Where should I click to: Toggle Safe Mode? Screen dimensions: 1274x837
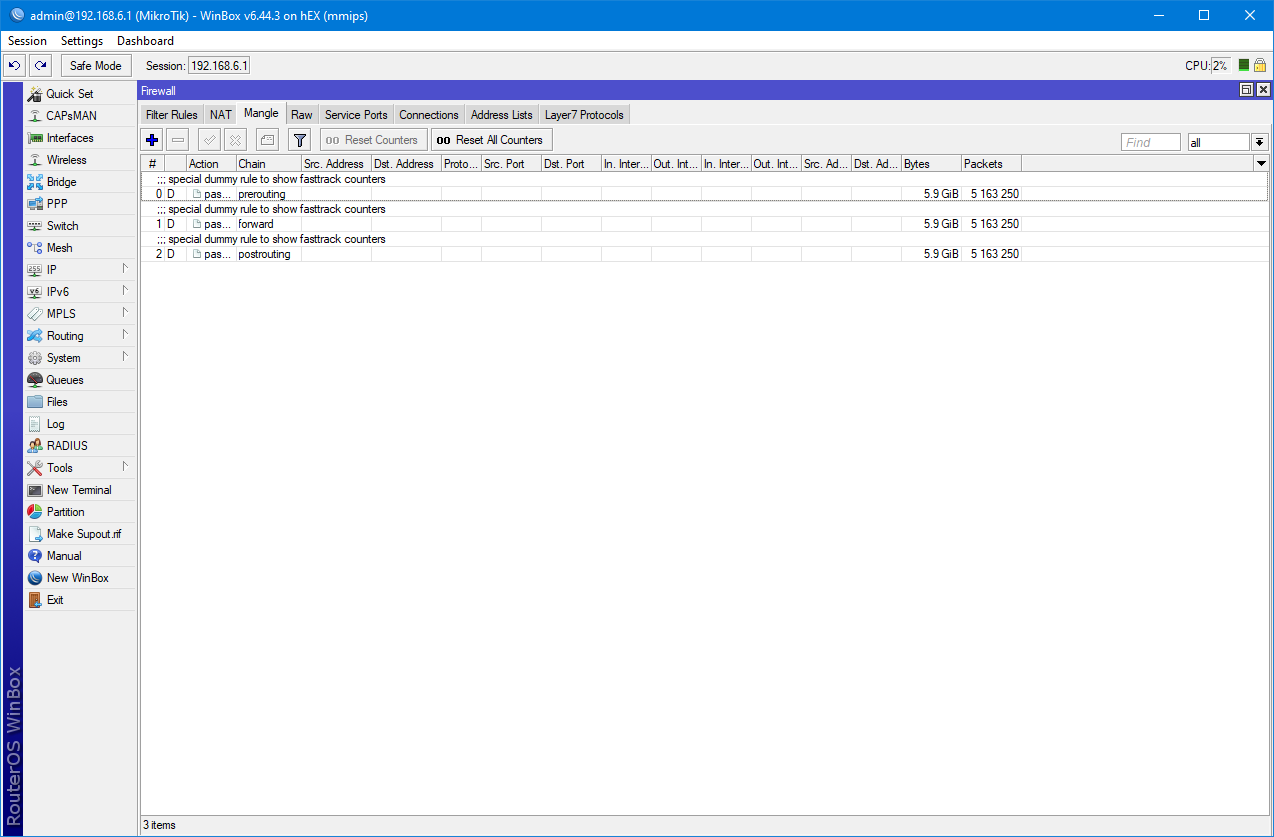click(x=96, y=65)
